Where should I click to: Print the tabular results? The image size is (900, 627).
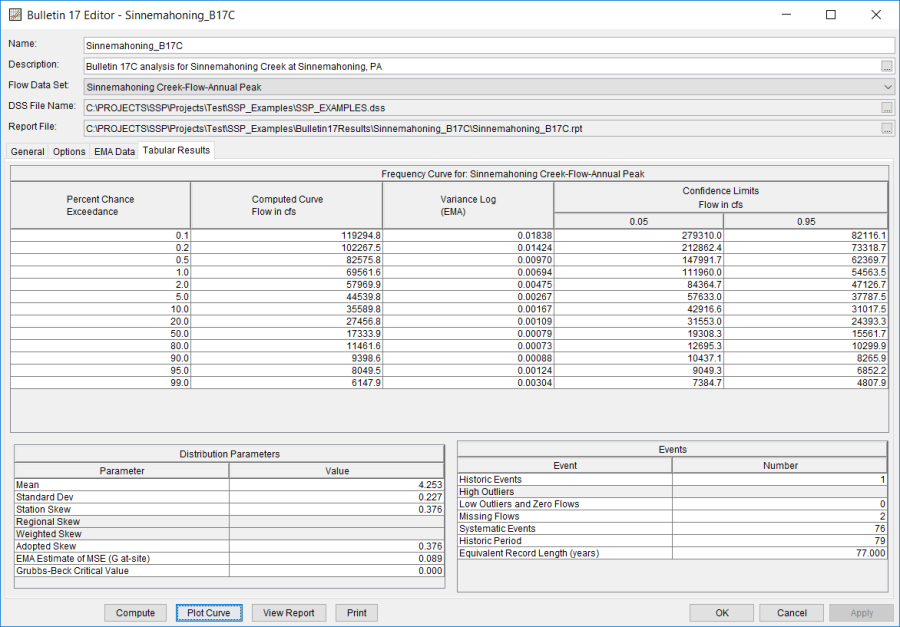coord(357,613)
